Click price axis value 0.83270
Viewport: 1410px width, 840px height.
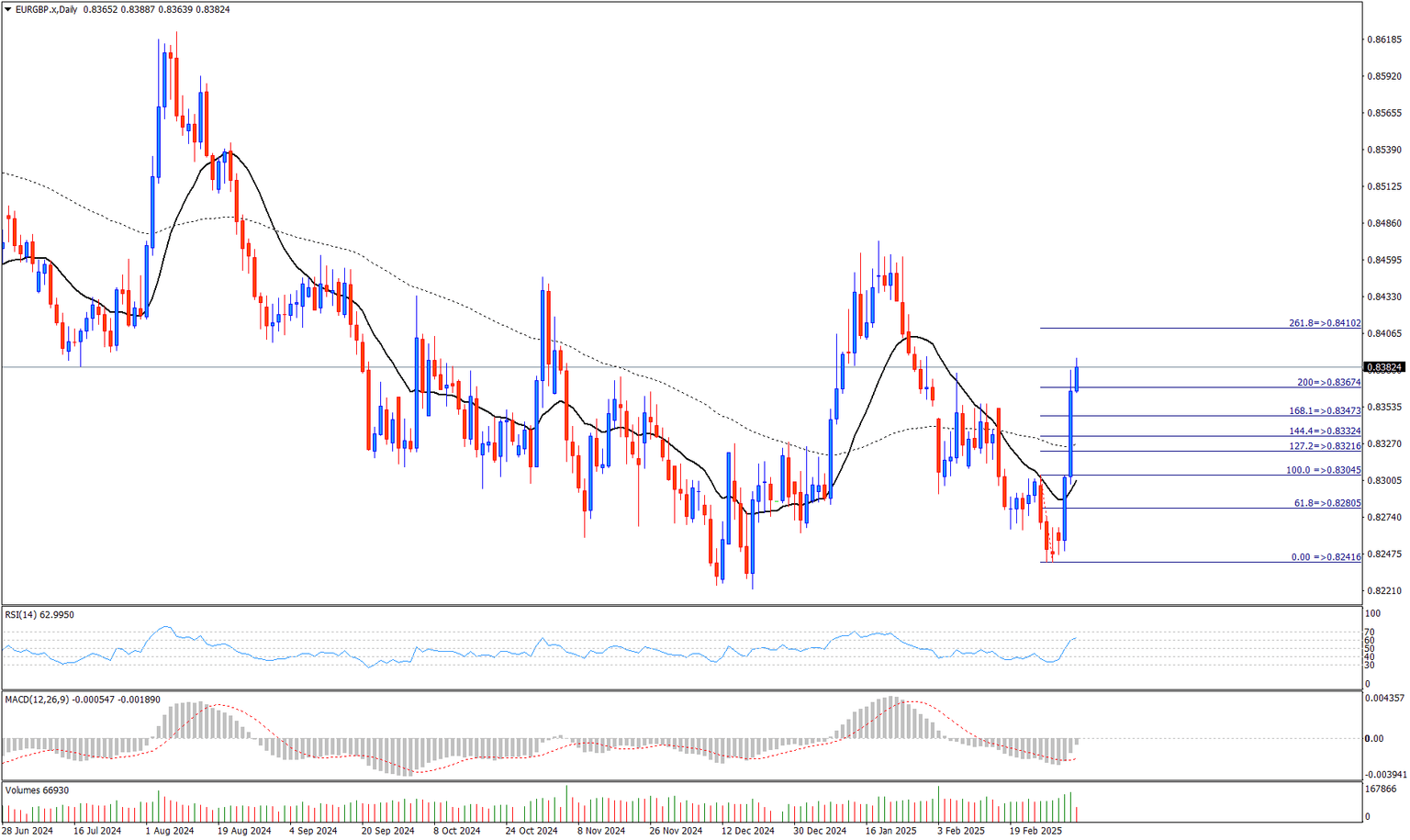(x=1384, y=443)
